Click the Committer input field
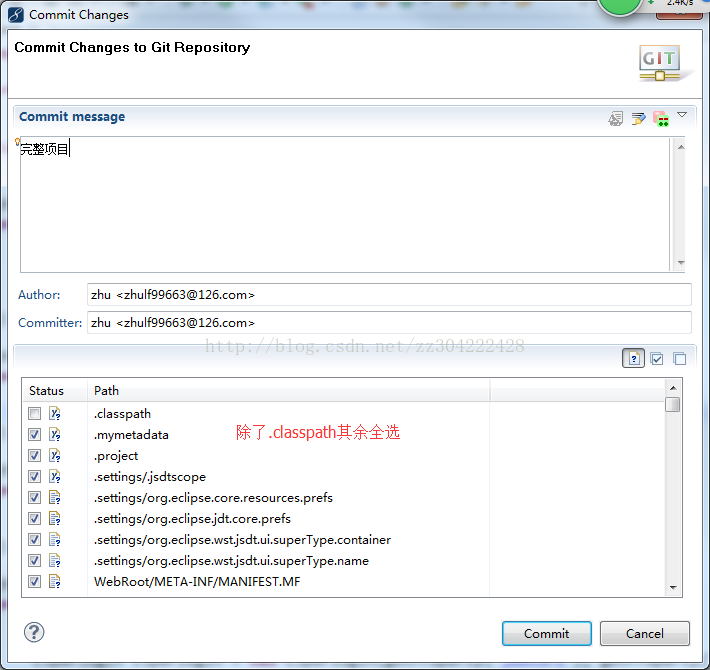Viewport: 710px width, 670px height. point(389,323)
